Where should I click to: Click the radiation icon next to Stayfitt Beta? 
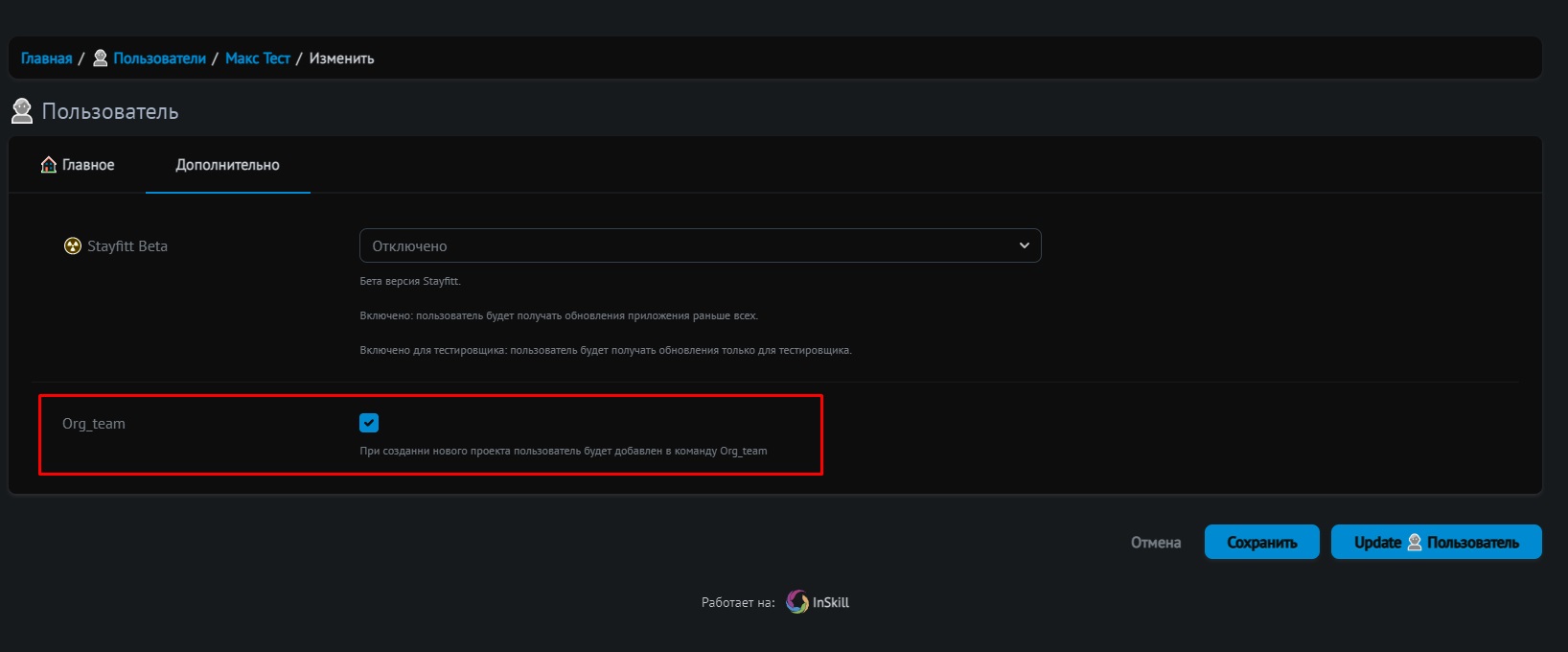[73, 246]
